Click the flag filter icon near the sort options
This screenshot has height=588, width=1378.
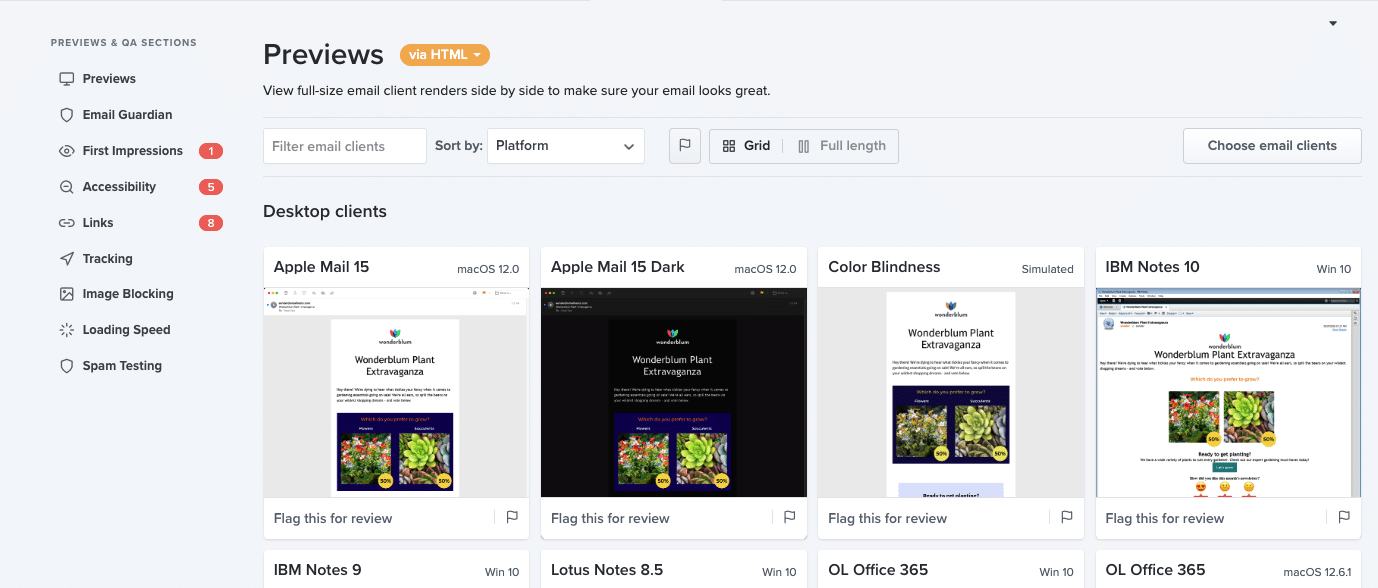[x=684, y=145]
